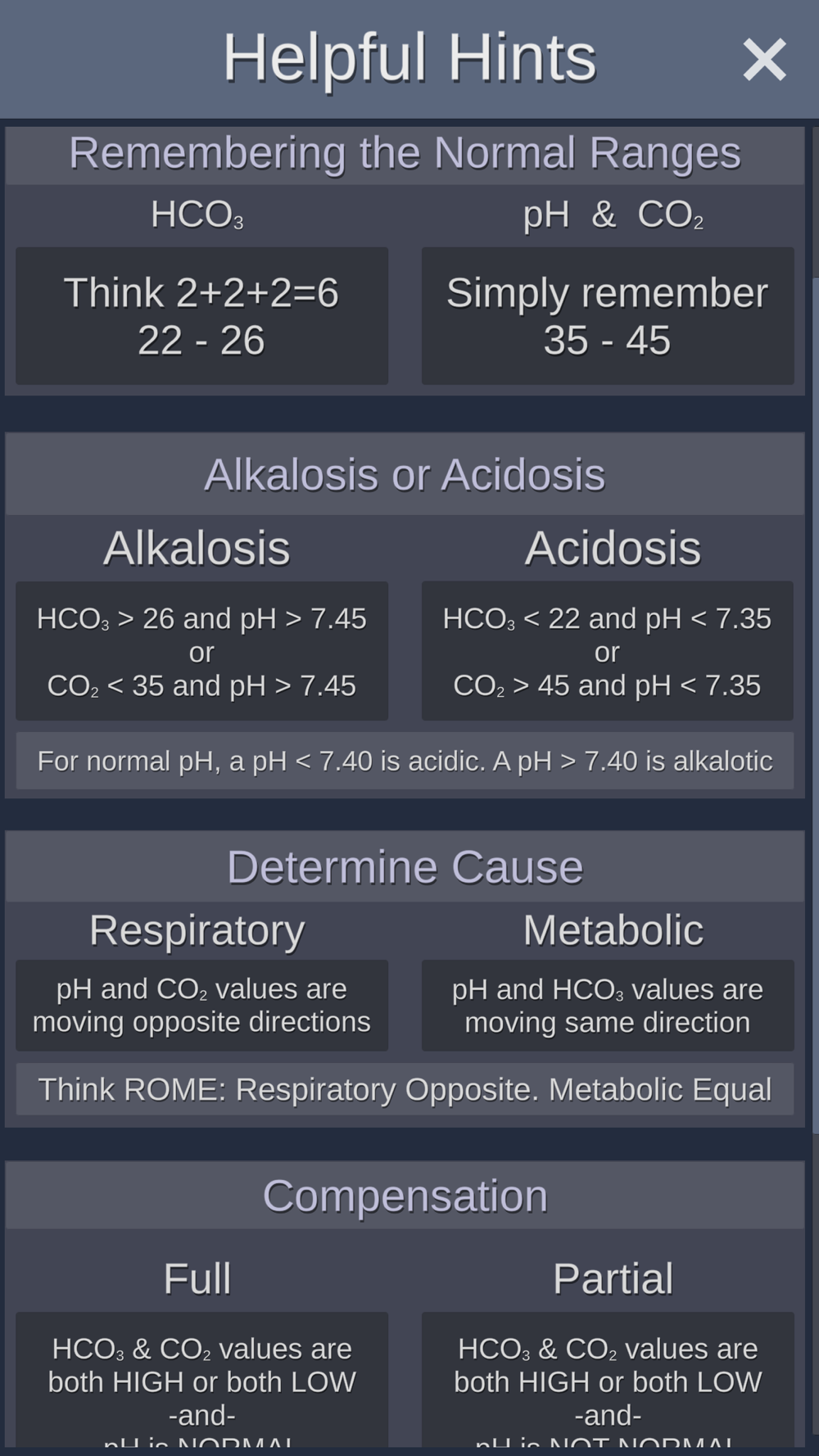This screenshot has height=1456, width=819.
Task: Select the Acidosis column heading
Action: point(613,548)
